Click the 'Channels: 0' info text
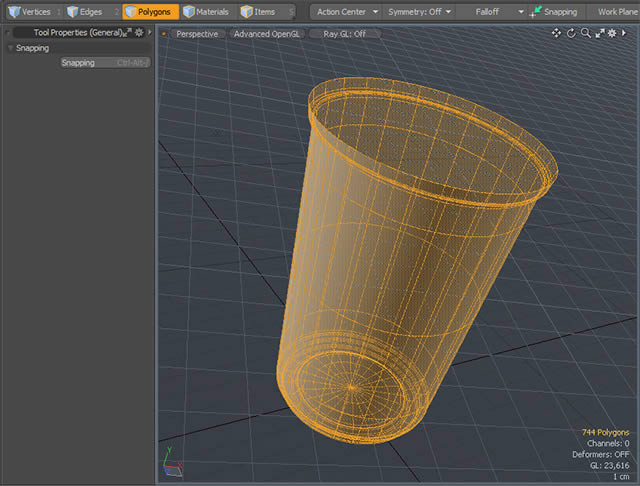Screen dimensions: 640x486 [x=608, y=443]
